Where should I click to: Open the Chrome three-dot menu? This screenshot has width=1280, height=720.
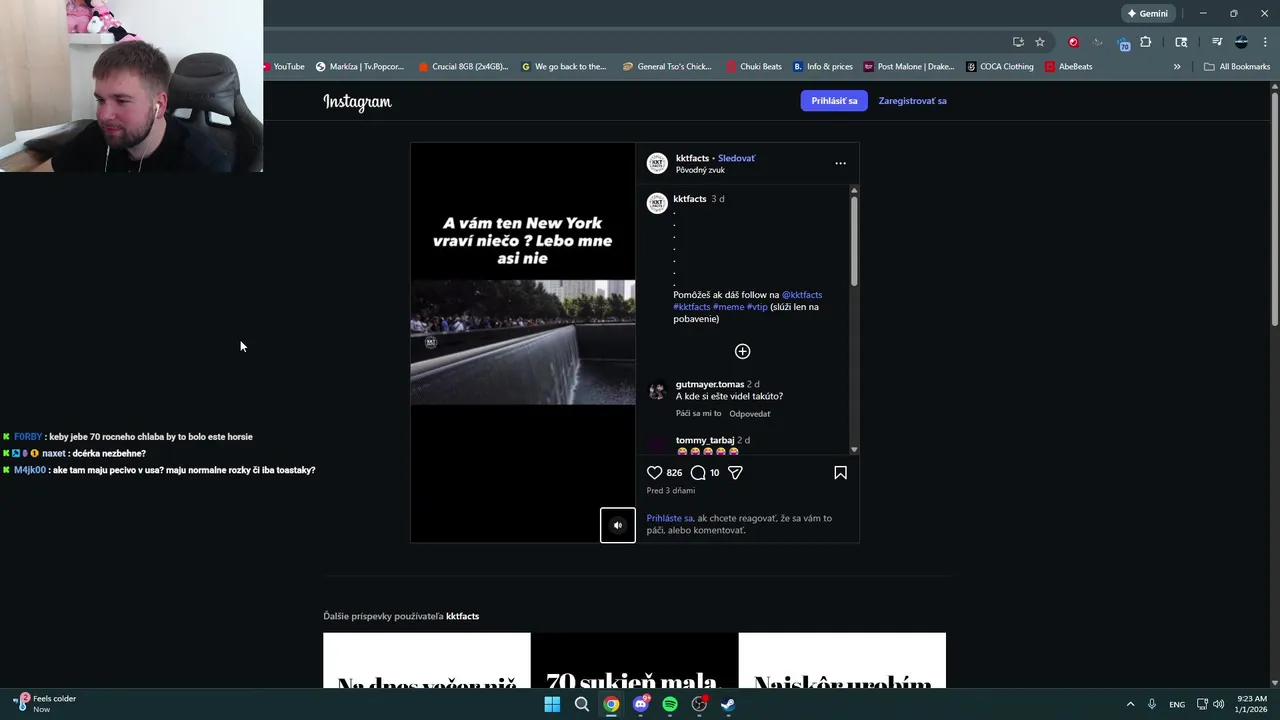coord(1263,42)
